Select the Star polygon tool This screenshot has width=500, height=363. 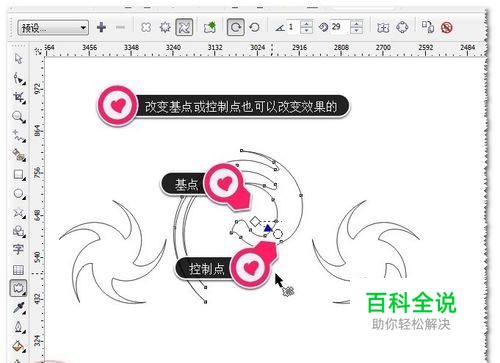[19, 213]
